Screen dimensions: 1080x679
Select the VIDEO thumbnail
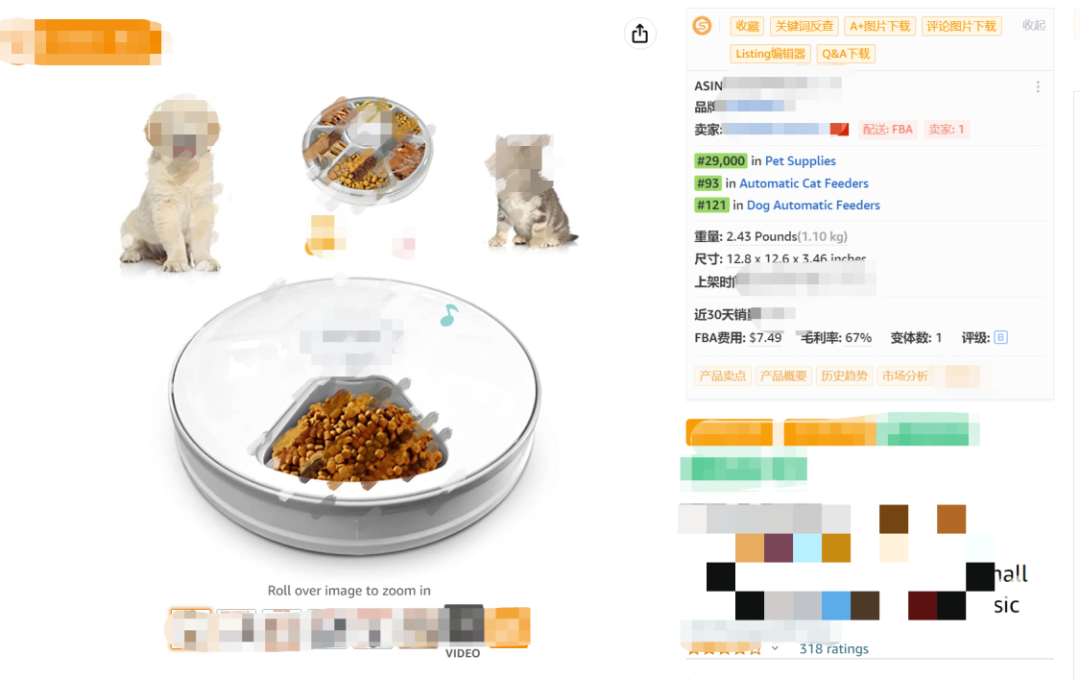(463, 631)
